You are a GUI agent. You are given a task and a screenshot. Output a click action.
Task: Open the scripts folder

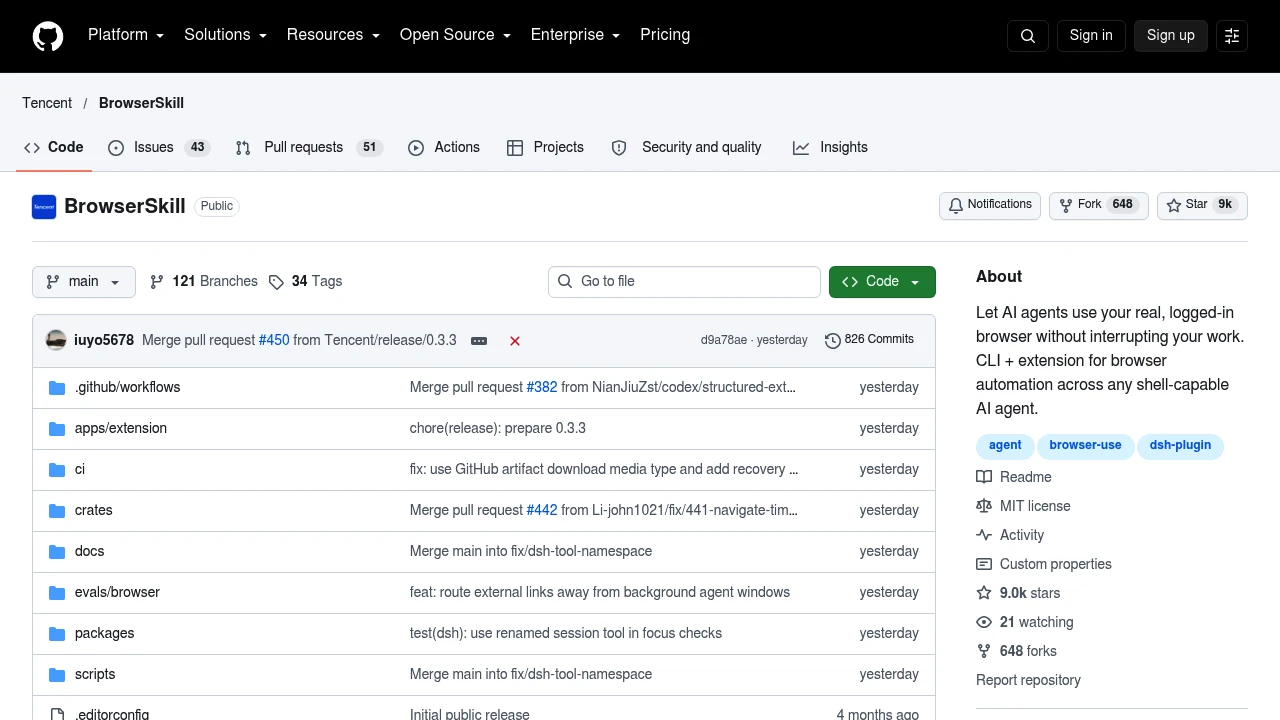click(95, 674)
